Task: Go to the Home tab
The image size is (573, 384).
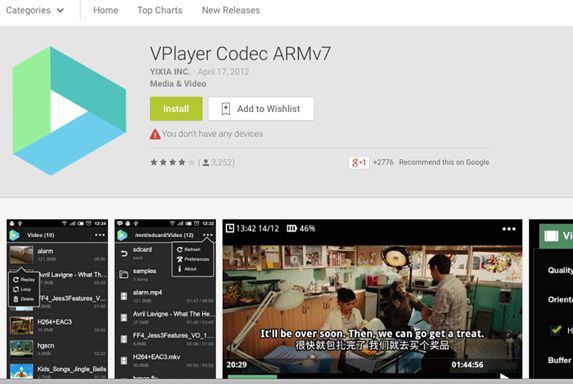Action: (106, 10)
